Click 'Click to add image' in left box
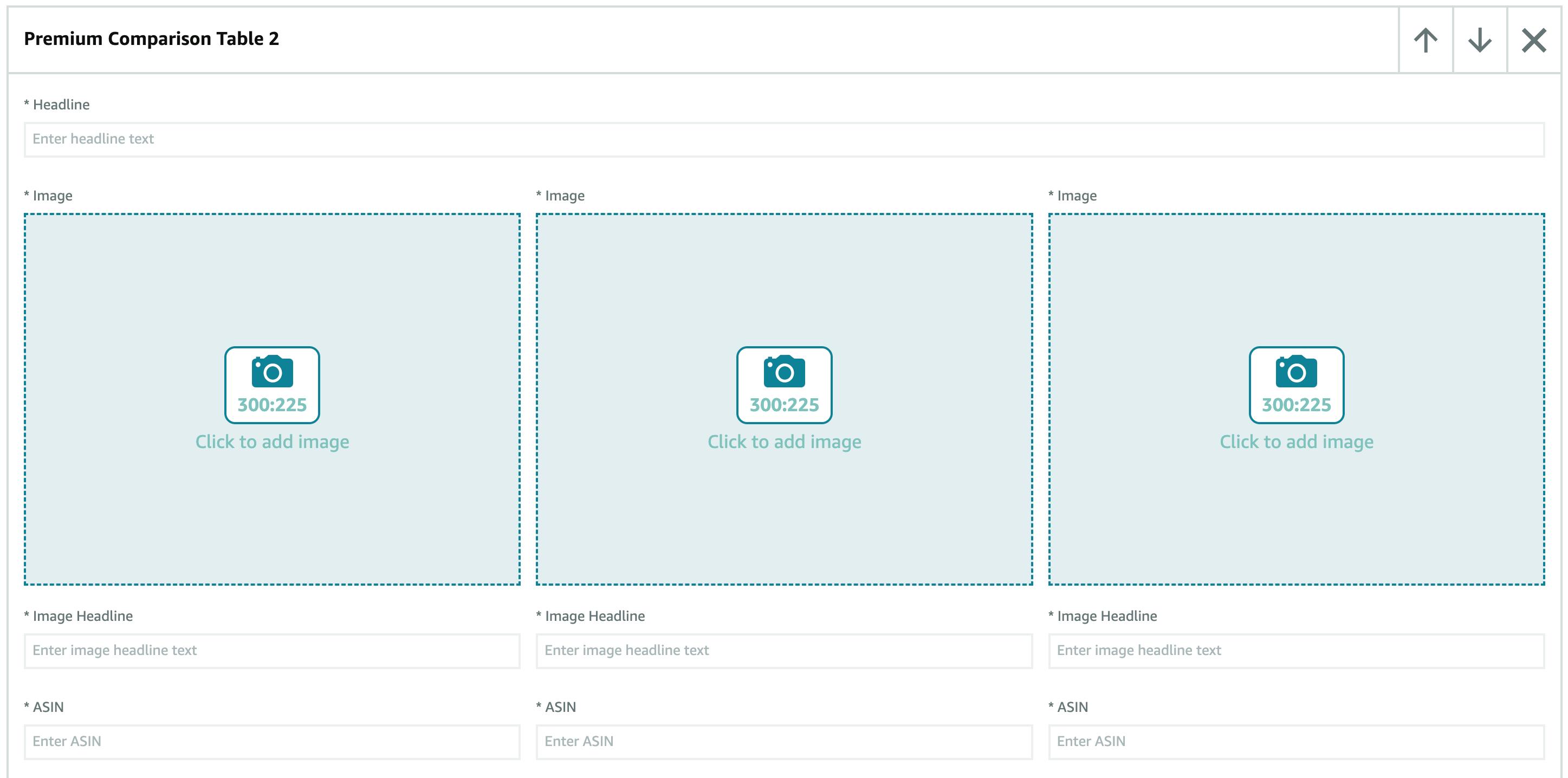Image resolution: width=1568 pixels, height=778 pixels. click(x=272, y=442)
